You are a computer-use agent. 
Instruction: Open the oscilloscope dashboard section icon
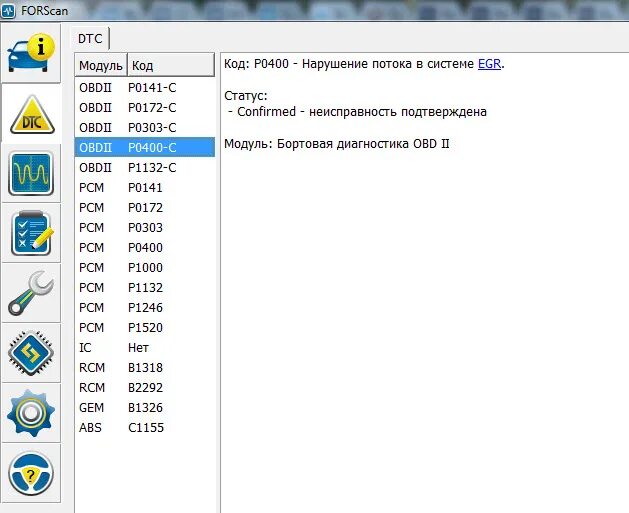click(31, 173)
